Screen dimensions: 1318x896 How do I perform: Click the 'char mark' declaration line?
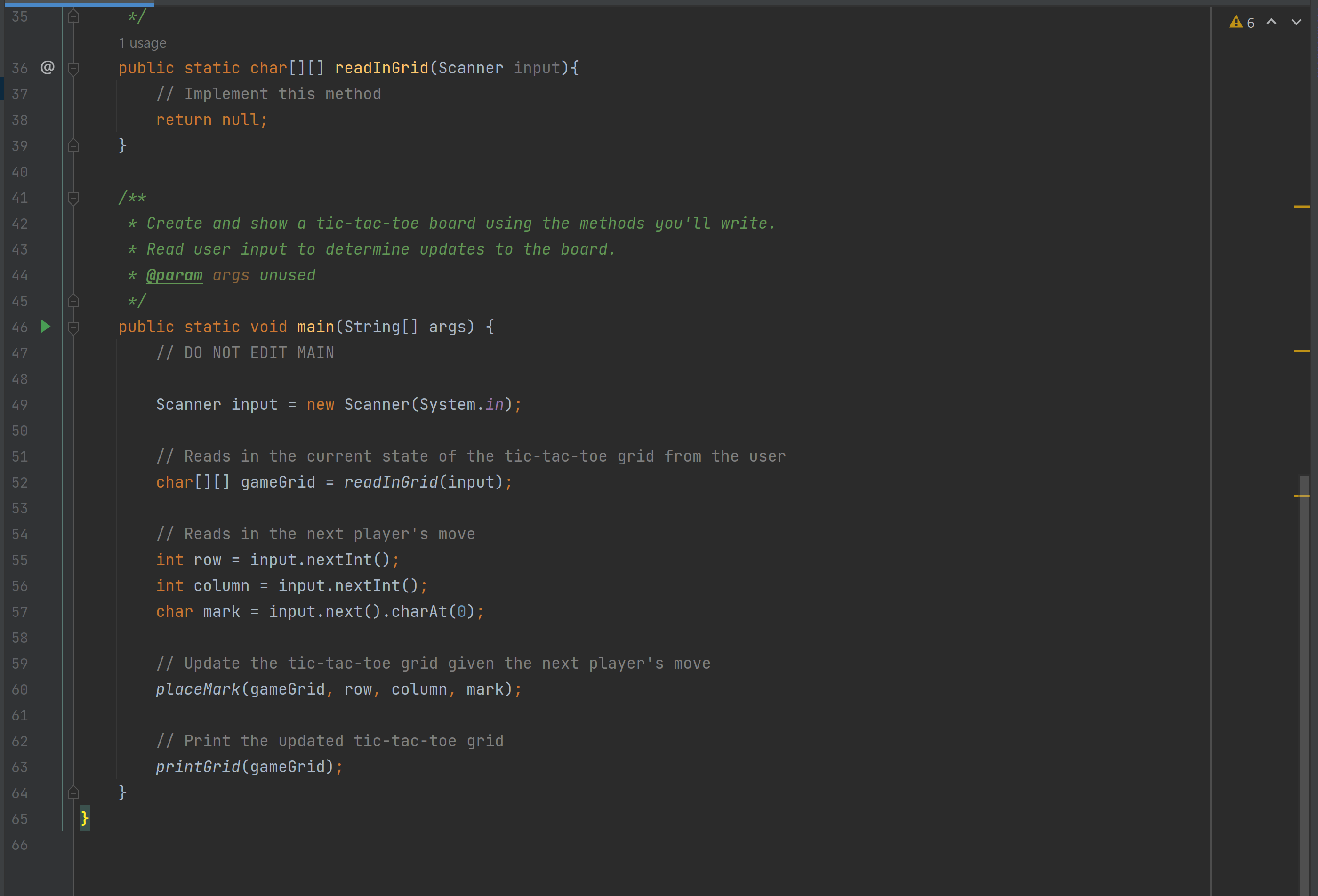tap(320, 611)
